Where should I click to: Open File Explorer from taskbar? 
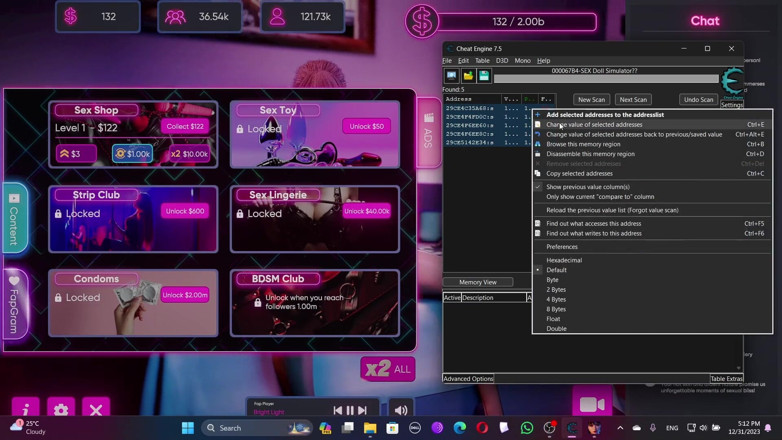point(370,428)
